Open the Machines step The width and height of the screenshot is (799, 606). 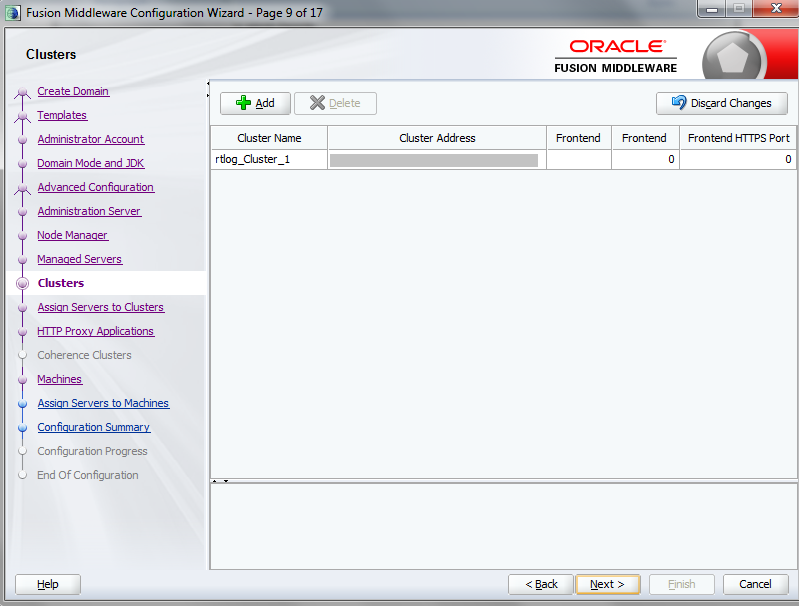click(x=60, y=379)
